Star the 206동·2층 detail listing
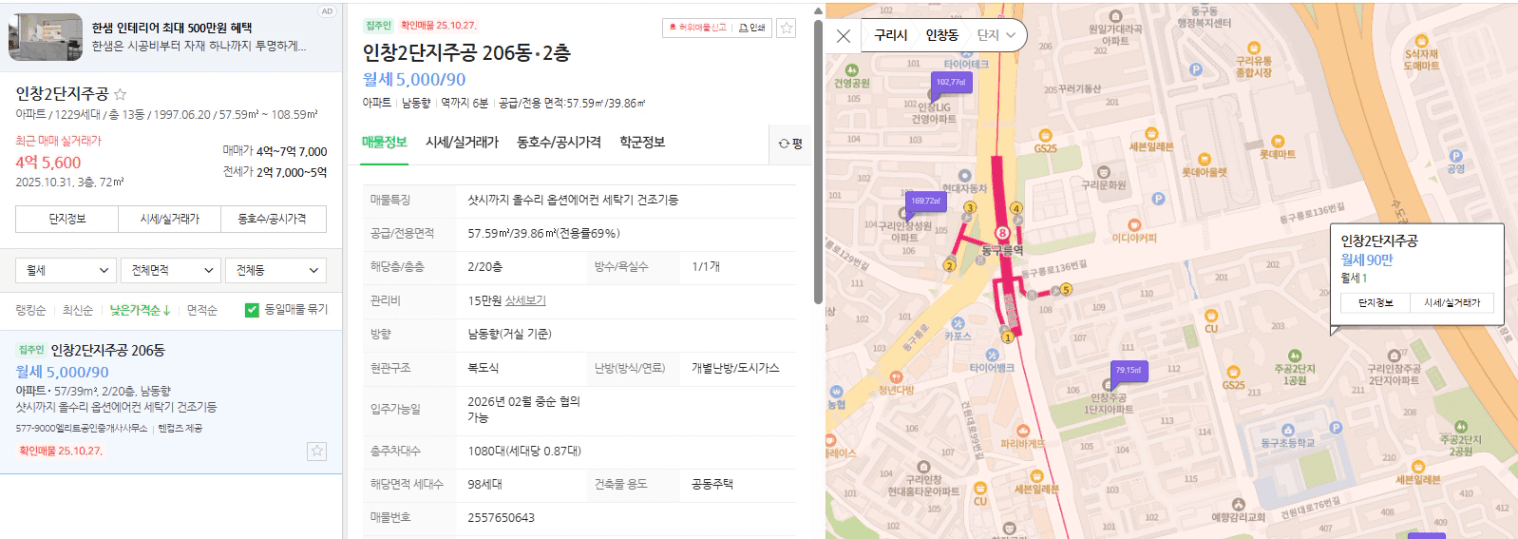The height and width of the screenshot is (539, 1518). pyautogui.click(x=786, y=28)
